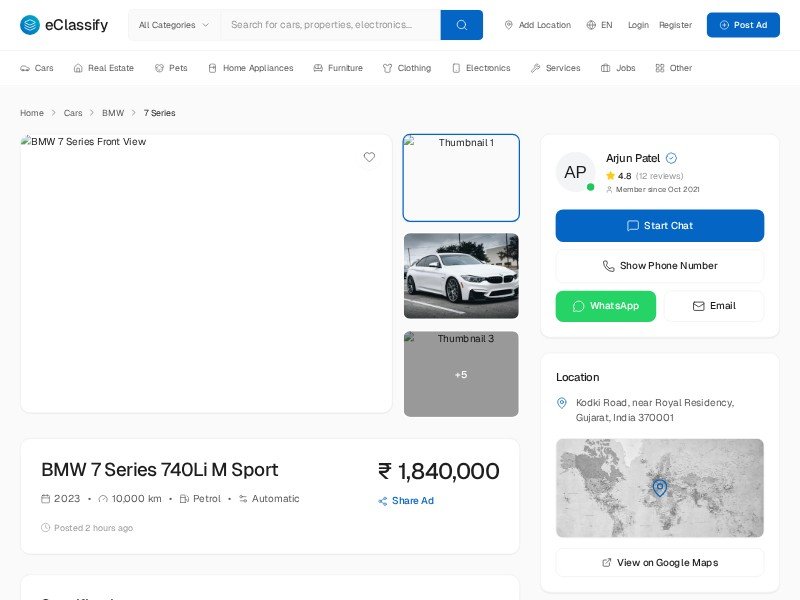The width and height of the screenshot is (800, 600).
Task: Open Add Location picker
Action: point(537,25)
